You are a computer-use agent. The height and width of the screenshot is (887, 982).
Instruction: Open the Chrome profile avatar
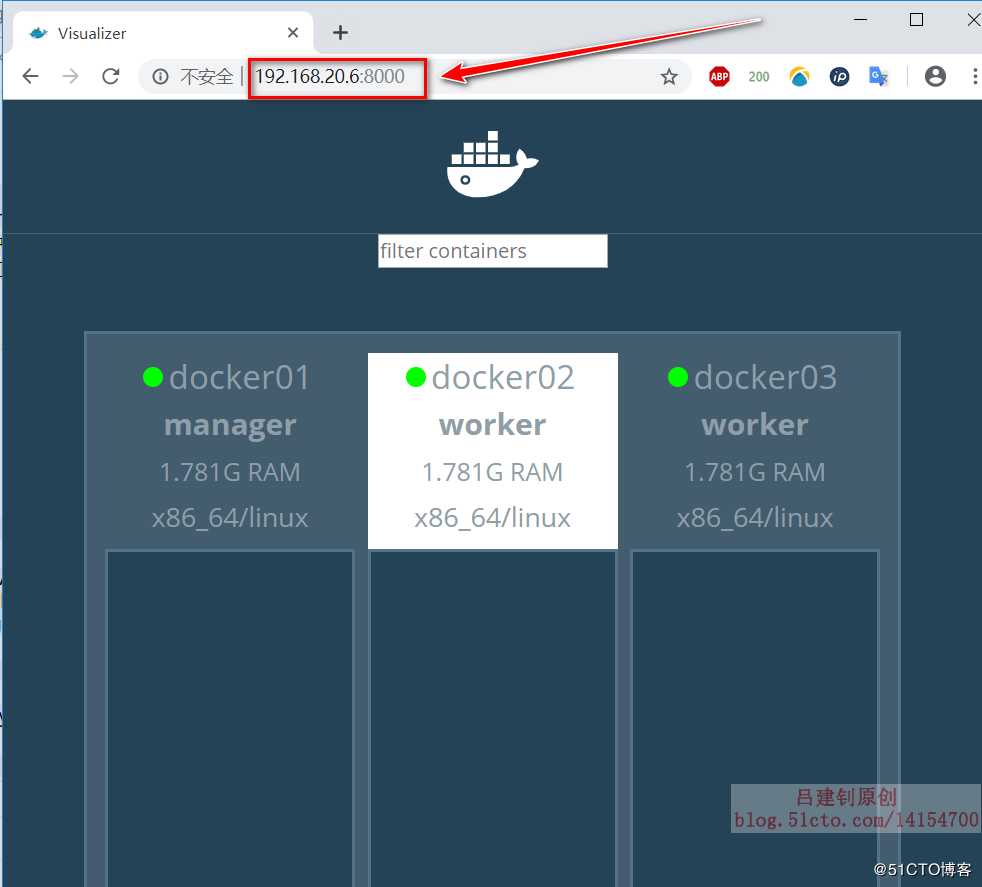pyautogui.click(x=935, y=76)
